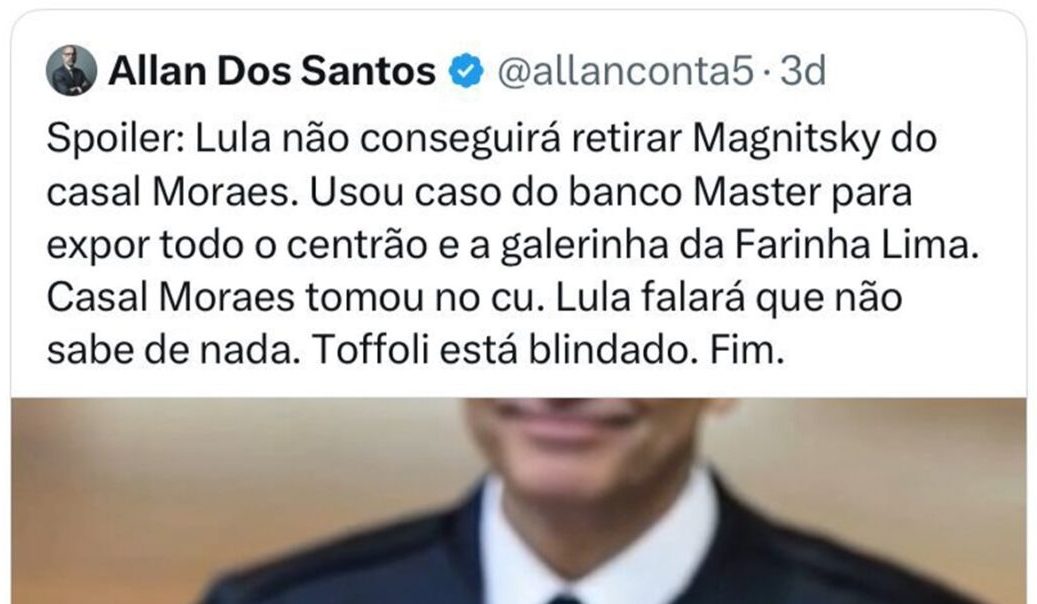Click the blue verified badge icon
The height and width of the screenshot is (604, 1037).
(466, 71)
